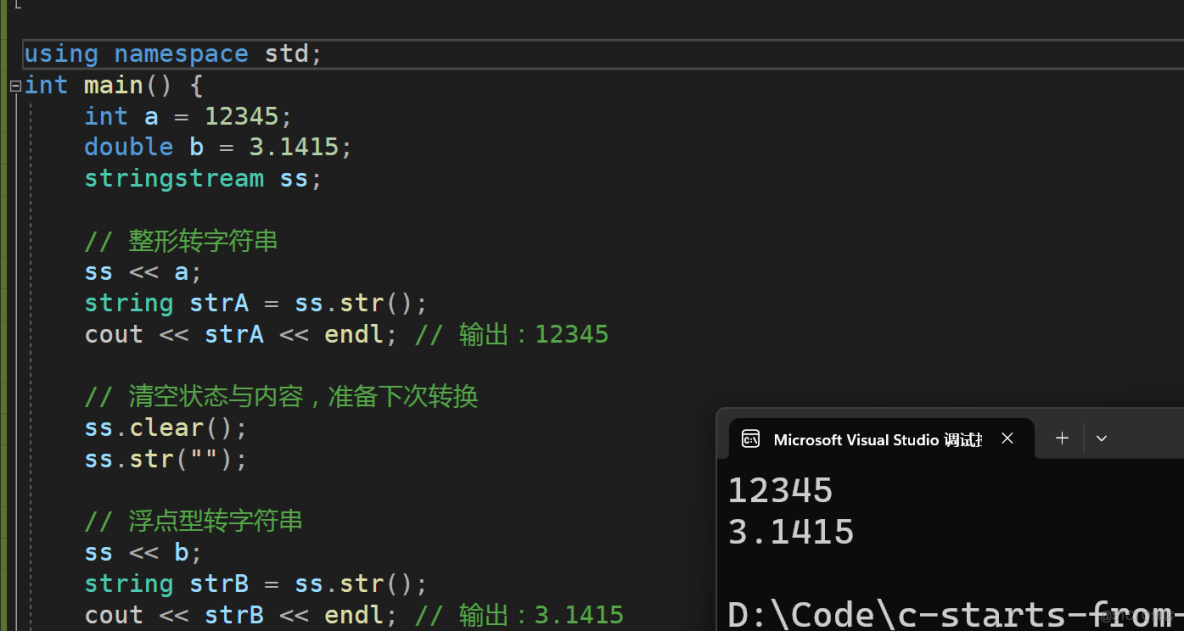
Task: Place cursor on the using namespace std; line
Action: tap(170, 53)
